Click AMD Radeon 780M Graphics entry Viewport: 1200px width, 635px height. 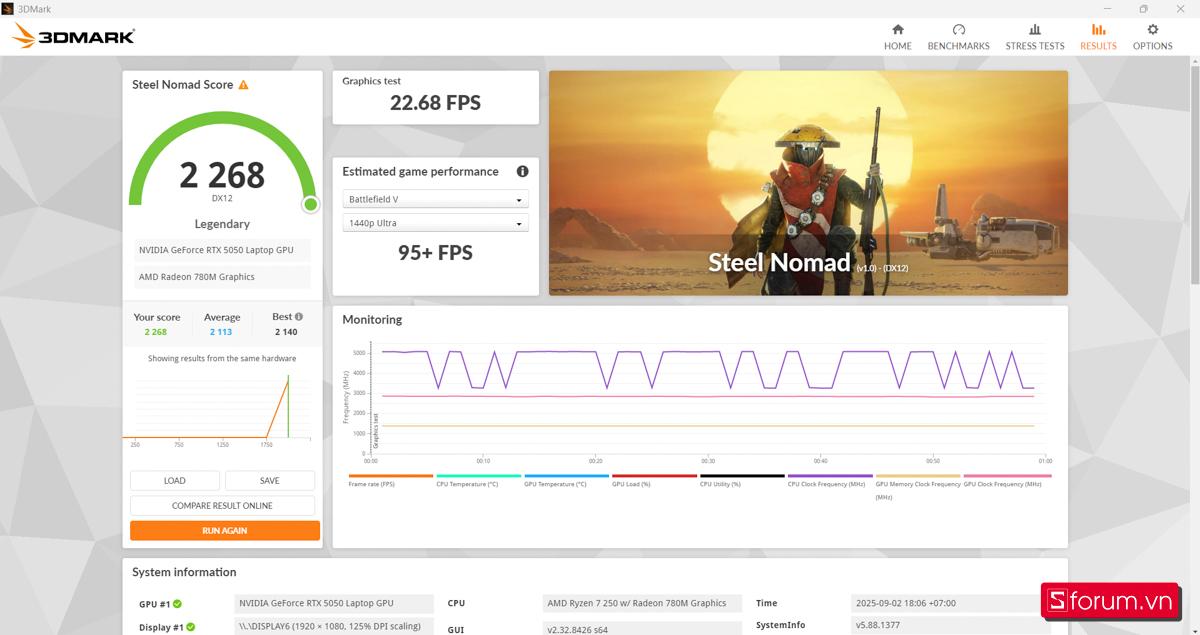[x=222, y=277]
